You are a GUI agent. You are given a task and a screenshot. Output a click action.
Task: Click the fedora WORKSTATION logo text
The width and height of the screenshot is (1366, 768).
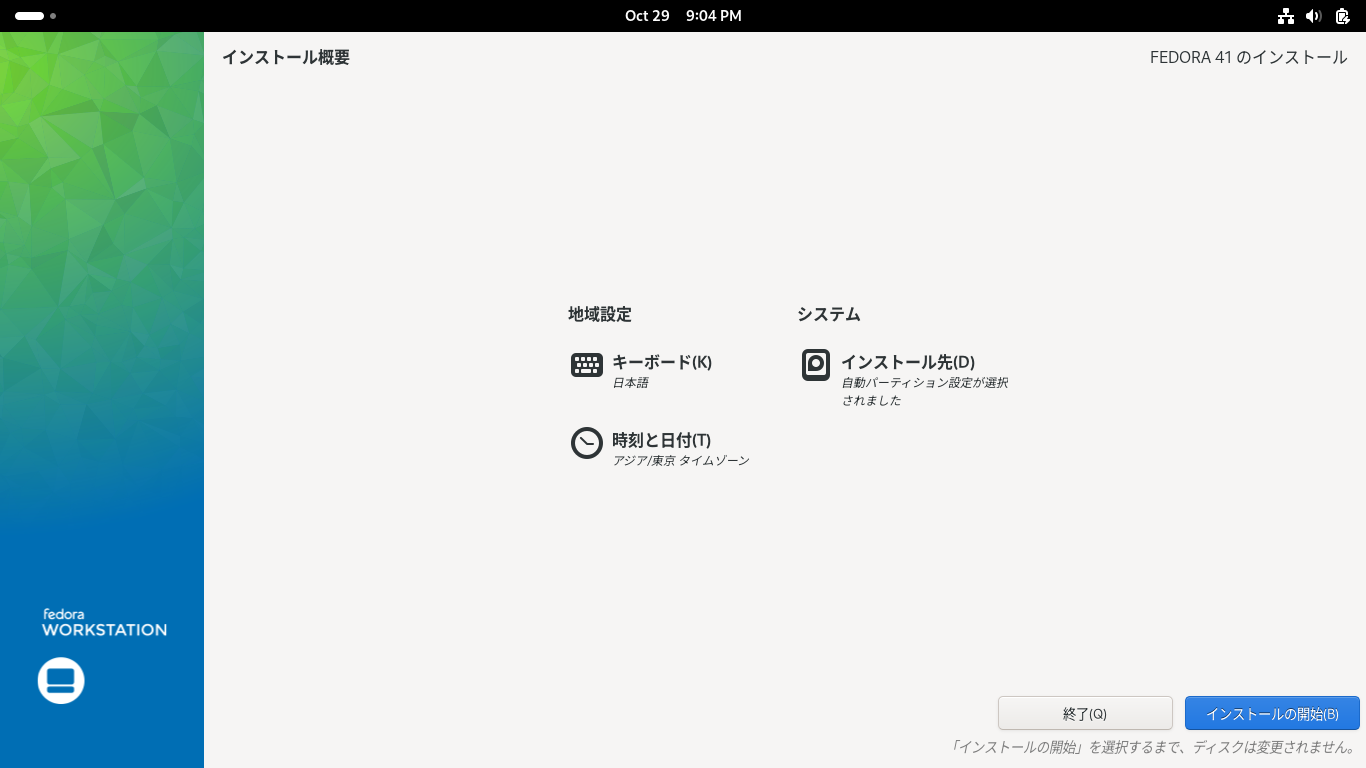(x=104, y=622)
